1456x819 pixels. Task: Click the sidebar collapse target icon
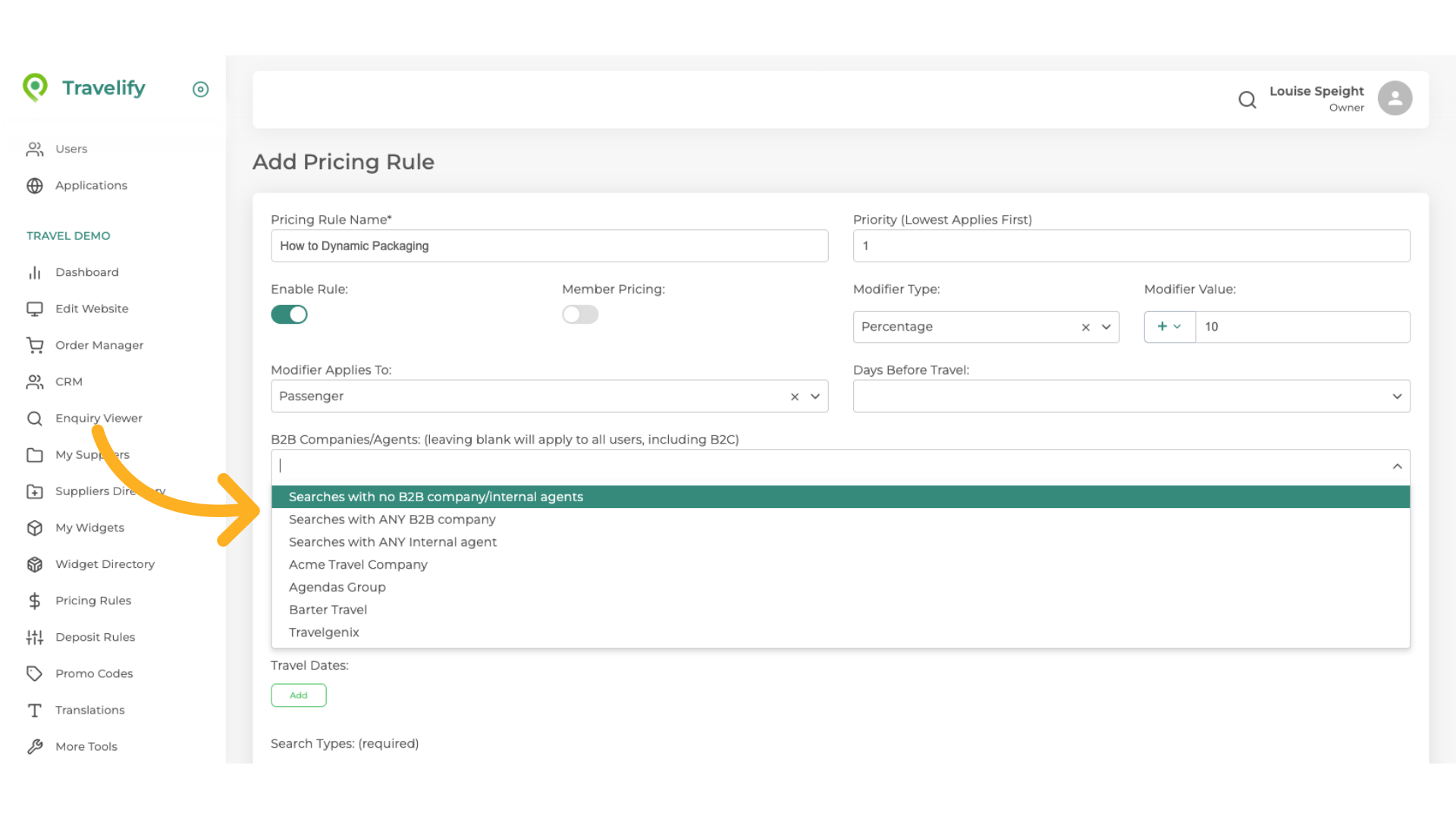pyautogui.click(x=200, y=89)
